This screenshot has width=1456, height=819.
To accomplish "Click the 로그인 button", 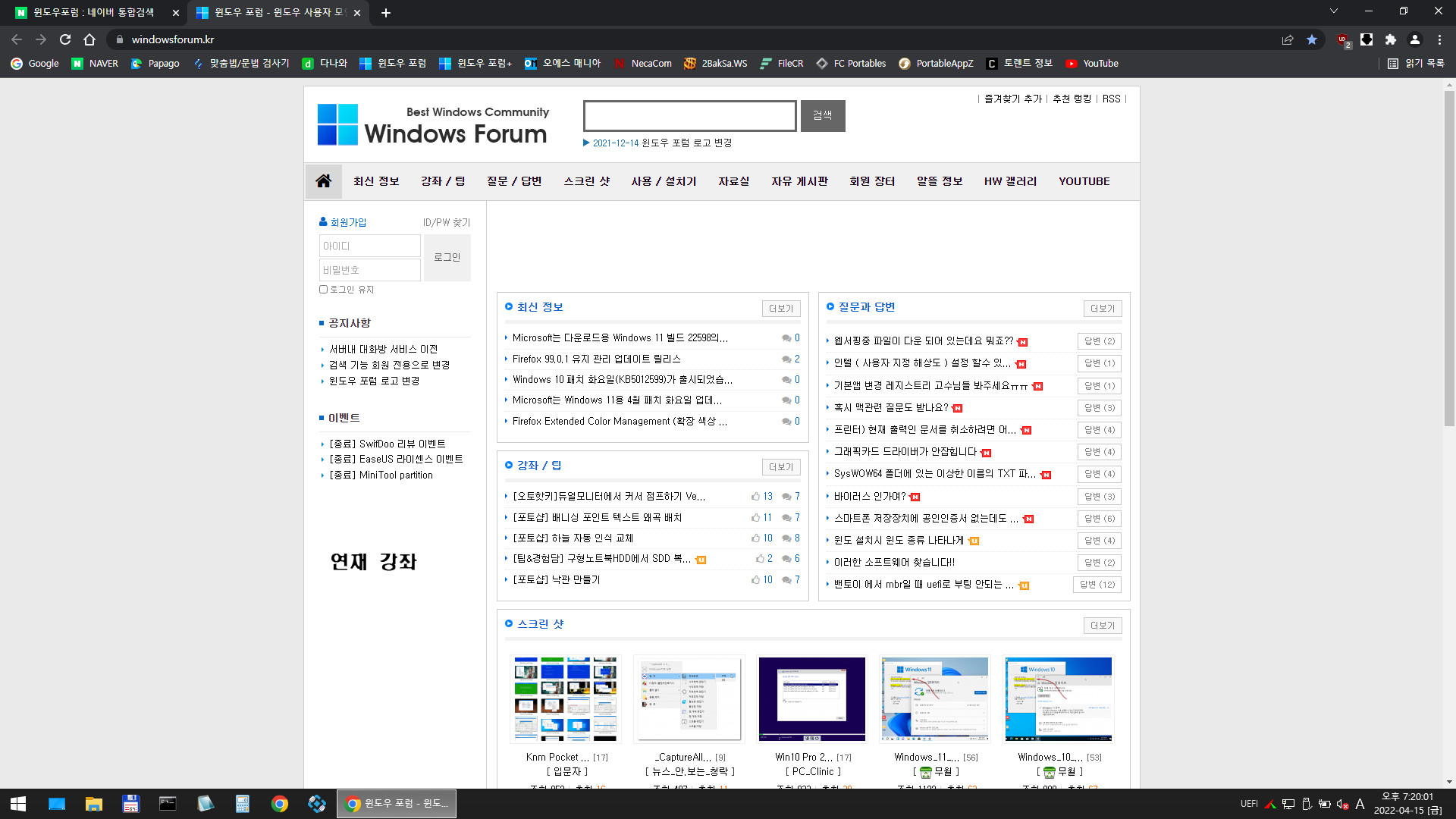I will click(447, 257).
